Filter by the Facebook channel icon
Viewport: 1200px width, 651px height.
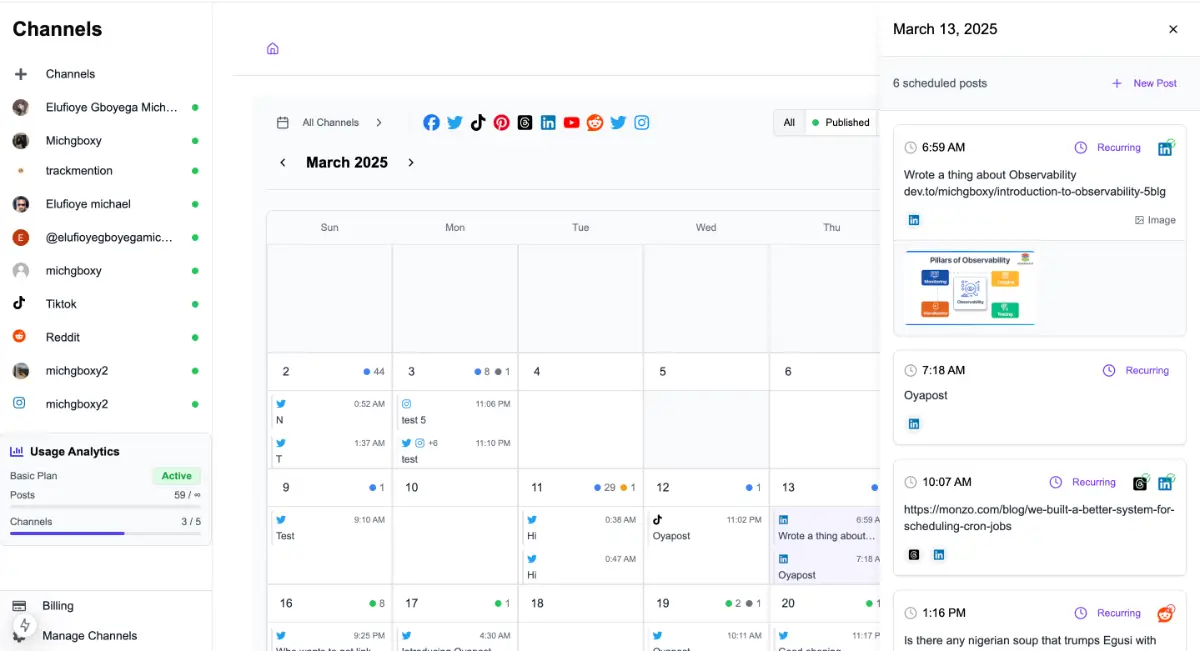pos(431,123)
